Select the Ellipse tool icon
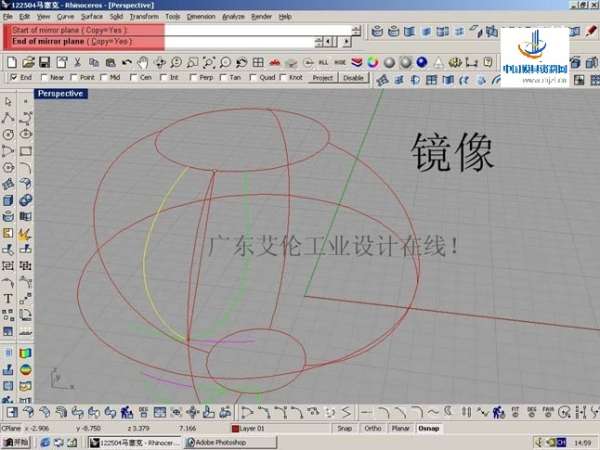This screenshot has height=450, width=600. point(26,134)
